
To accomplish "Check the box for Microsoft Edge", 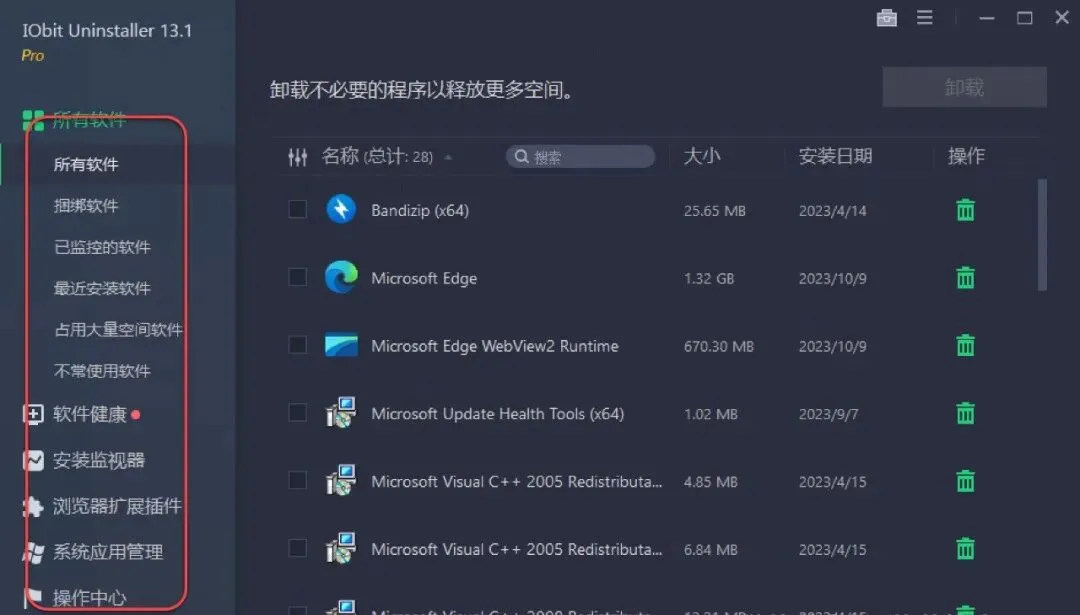I will point(298,277).
